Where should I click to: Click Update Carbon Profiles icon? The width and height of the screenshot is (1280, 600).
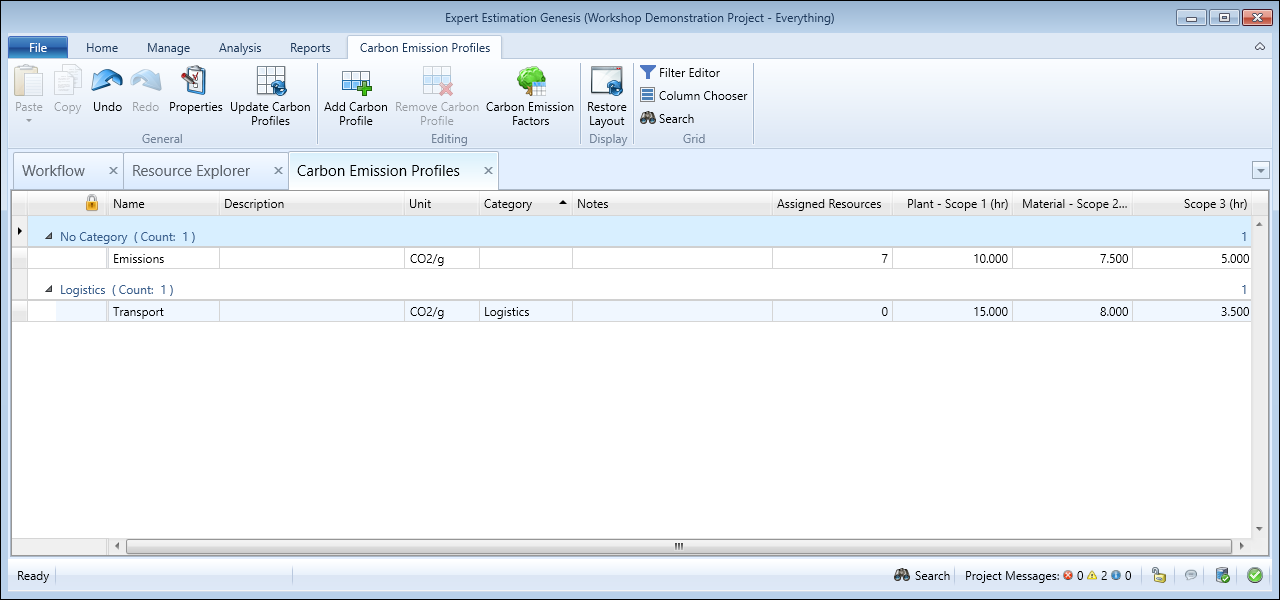[270, 83]
